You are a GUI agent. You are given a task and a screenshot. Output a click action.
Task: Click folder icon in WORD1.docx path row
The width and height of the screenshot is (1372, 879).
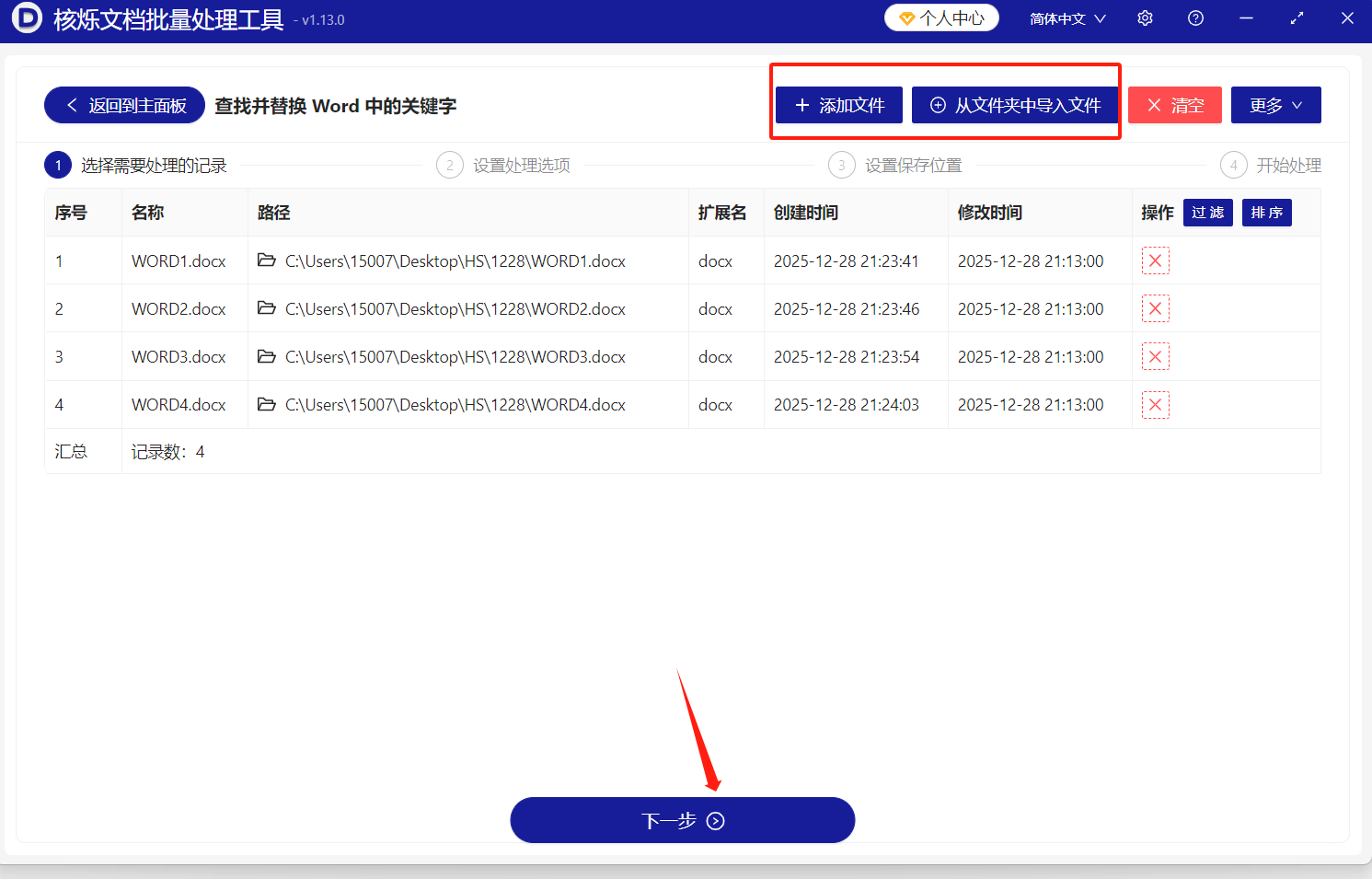[264, 260]
